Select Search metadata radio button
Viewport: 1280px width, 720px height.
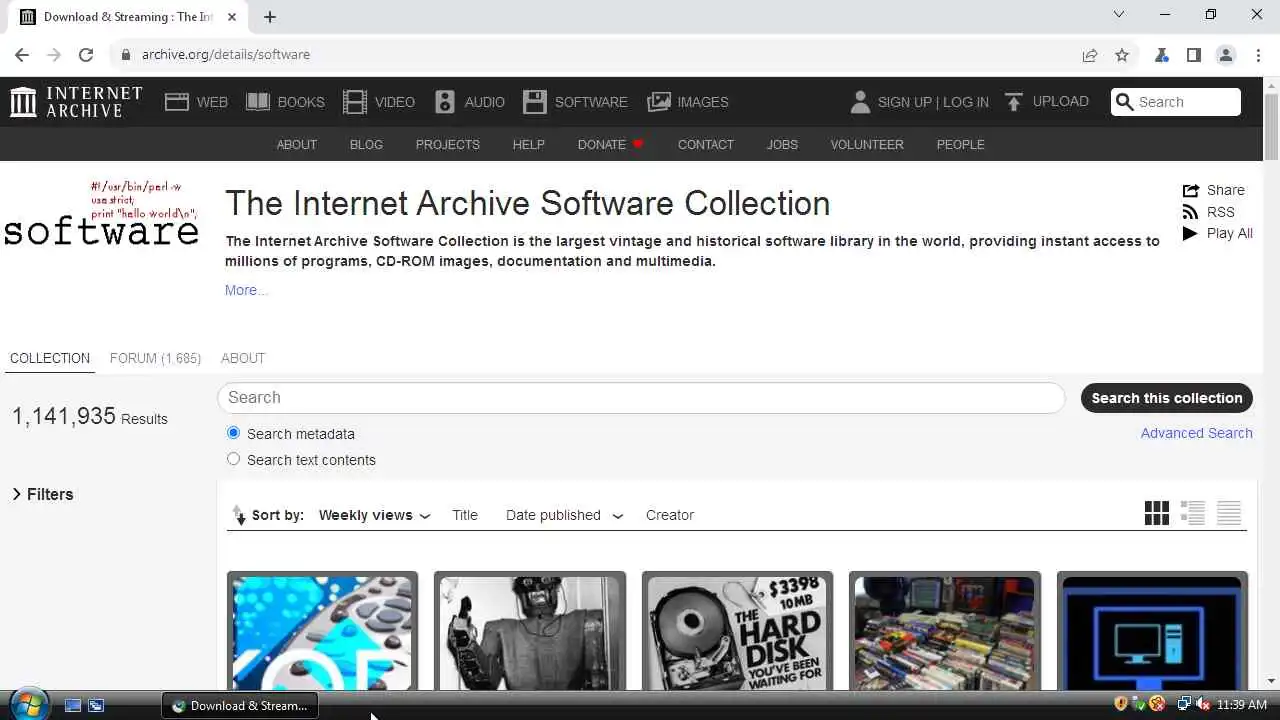click(233, 433)
